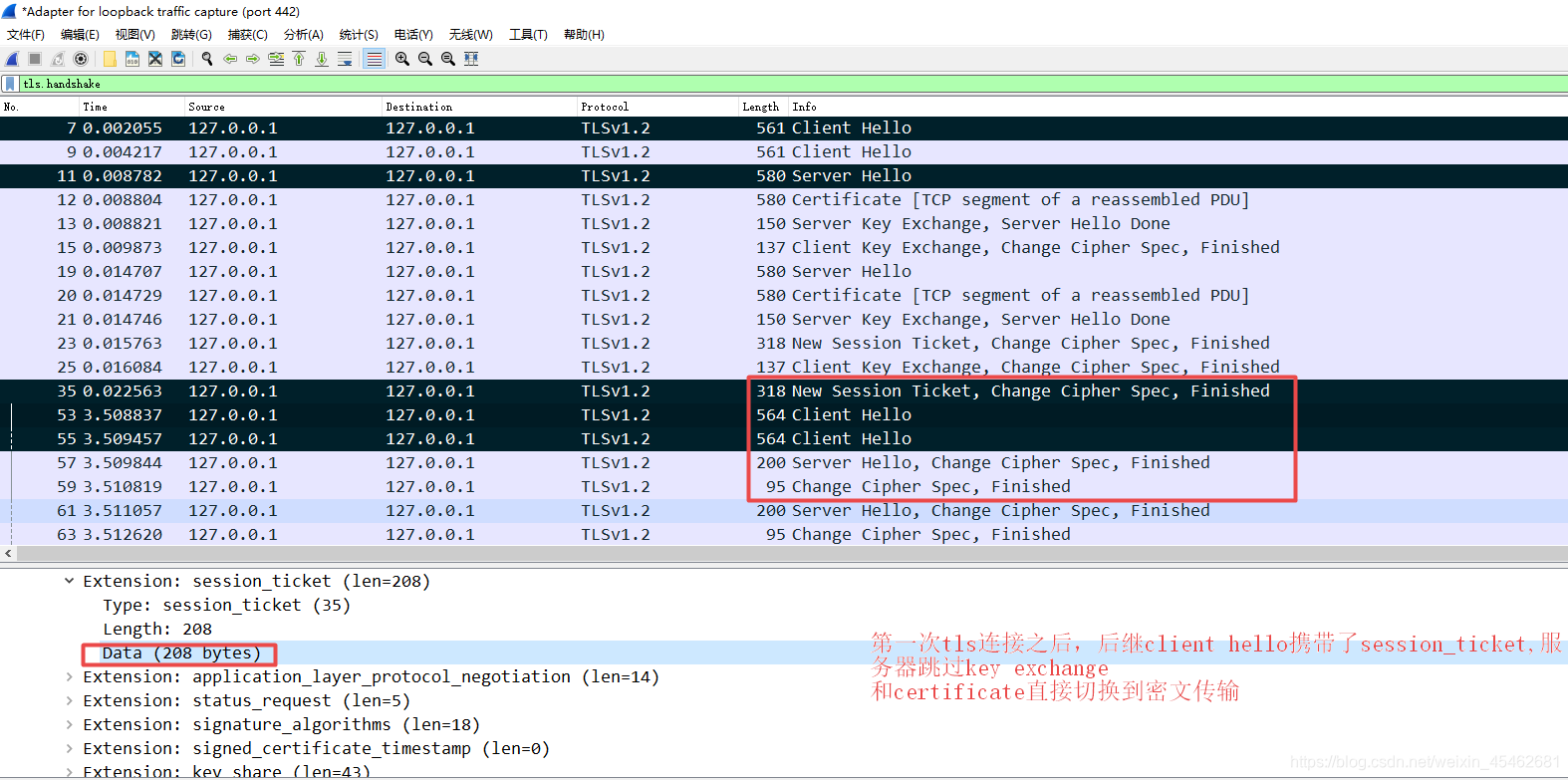Restart the current capture
The height and width of the screenshot is (780, 1568).
pyautogui.click(x=58, y=59)
